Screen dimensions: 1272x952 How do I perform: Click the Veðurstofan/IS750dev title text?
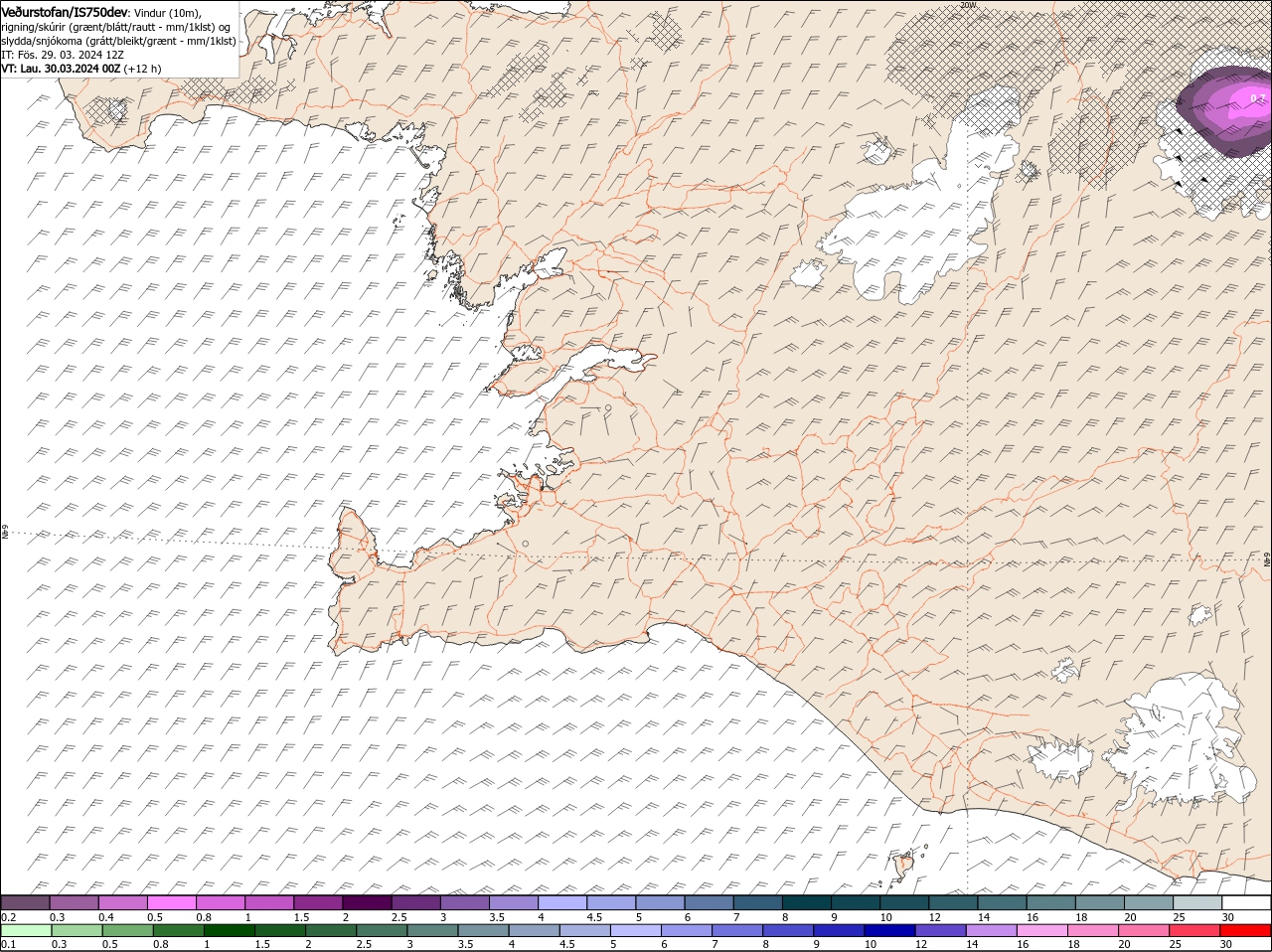click(x=65, y=11)
